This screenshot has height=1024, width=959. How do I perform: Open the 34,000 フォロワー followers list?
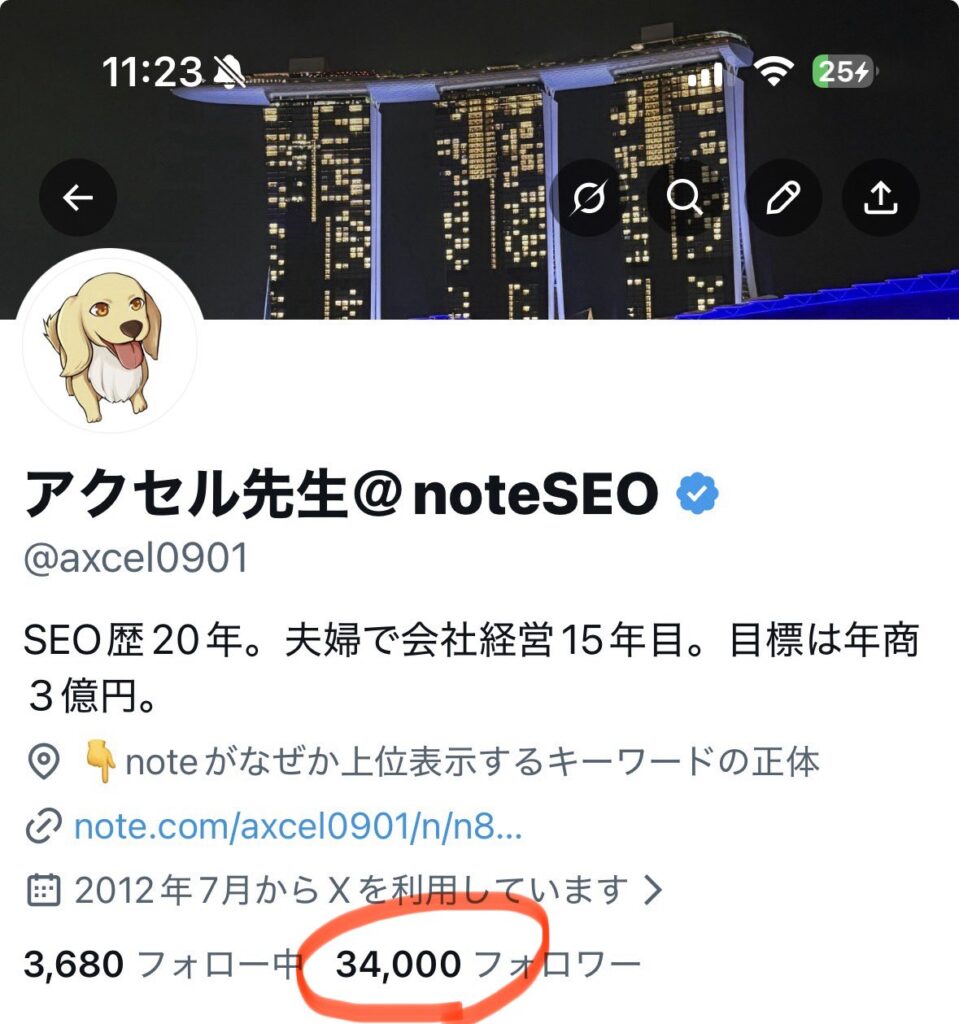pos(489,964)
